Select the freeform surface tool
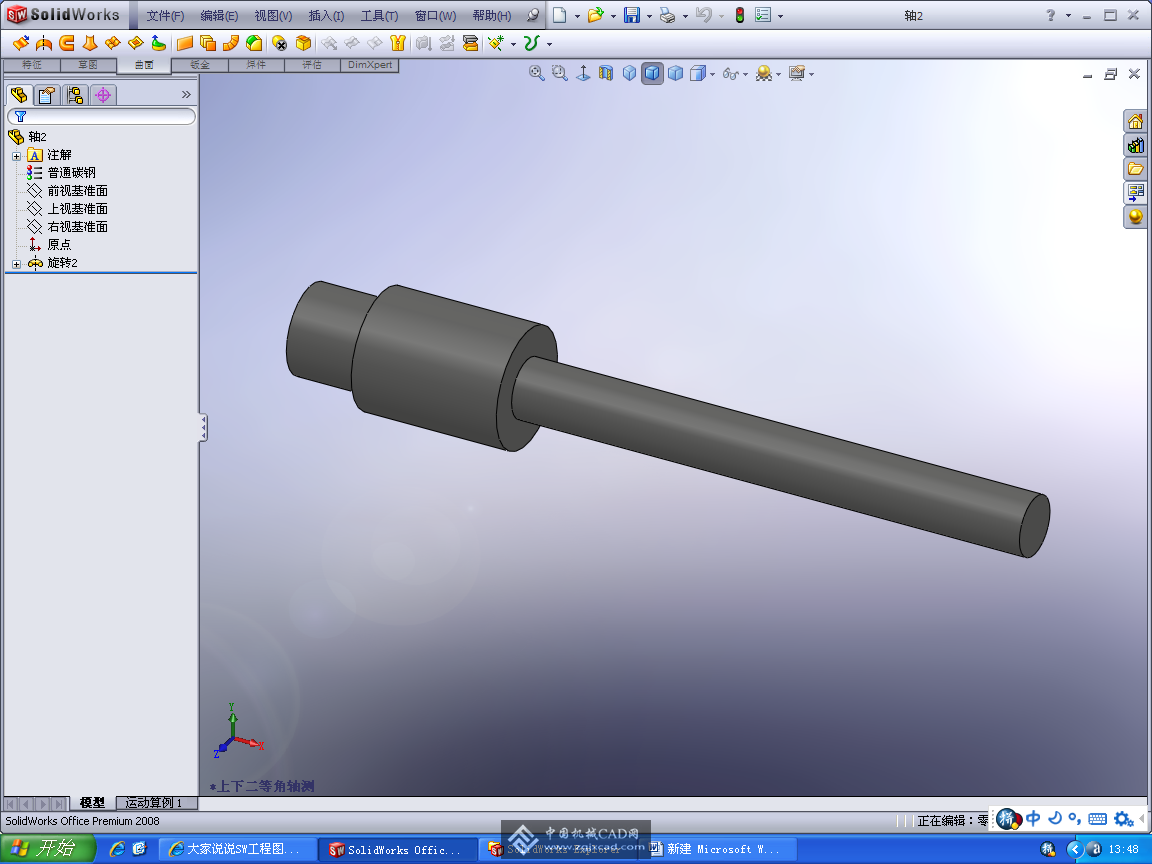This screenshot has height=864, width=1152. pos(158,43)
